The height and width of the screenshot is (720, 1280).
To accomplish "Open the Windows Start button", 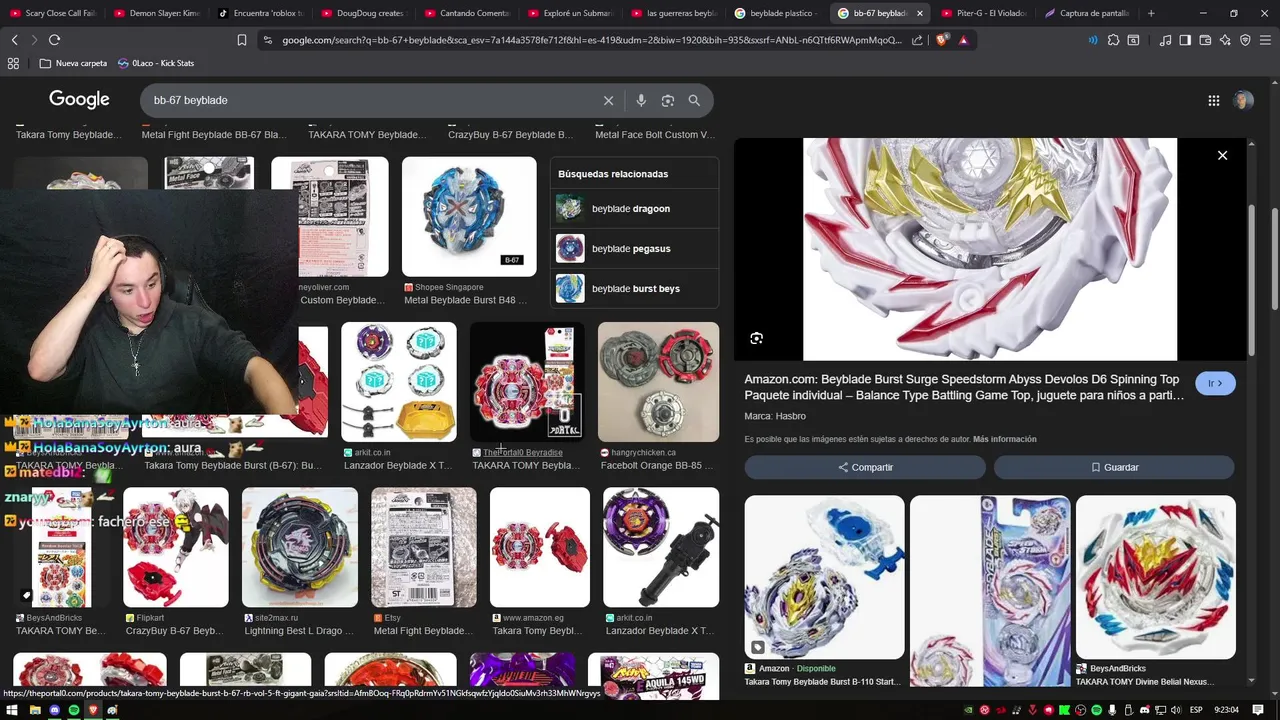I will pyautogui.click(x=12, y=710).
